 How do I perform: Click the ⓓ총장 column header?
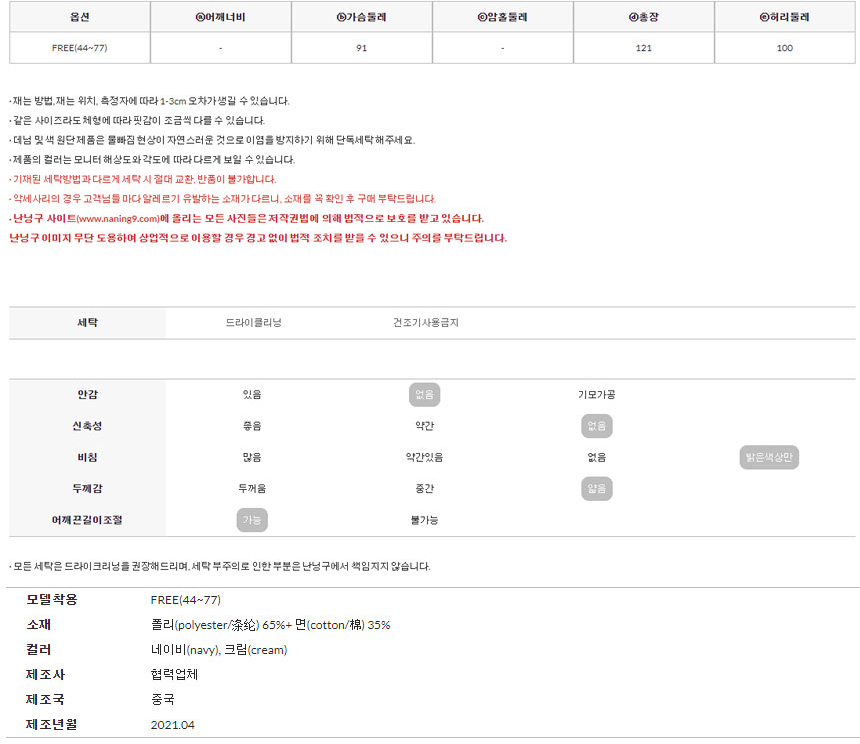click(x=643, y=17)
